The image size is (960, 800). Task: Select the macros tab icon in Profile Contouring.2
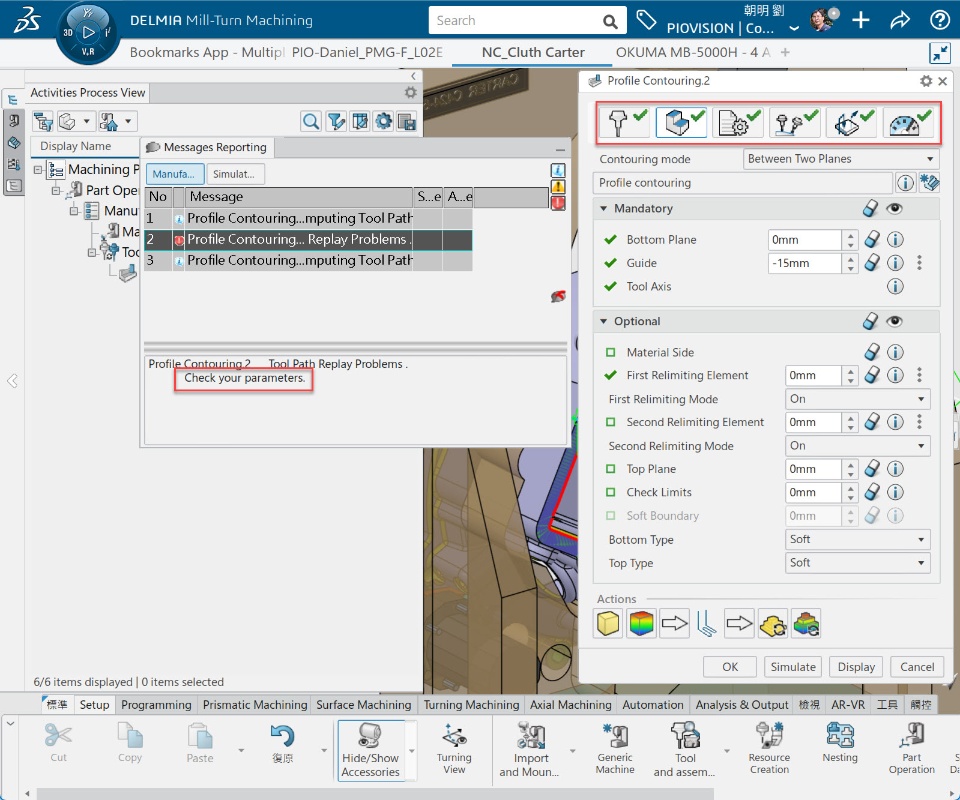coord(852,122)
